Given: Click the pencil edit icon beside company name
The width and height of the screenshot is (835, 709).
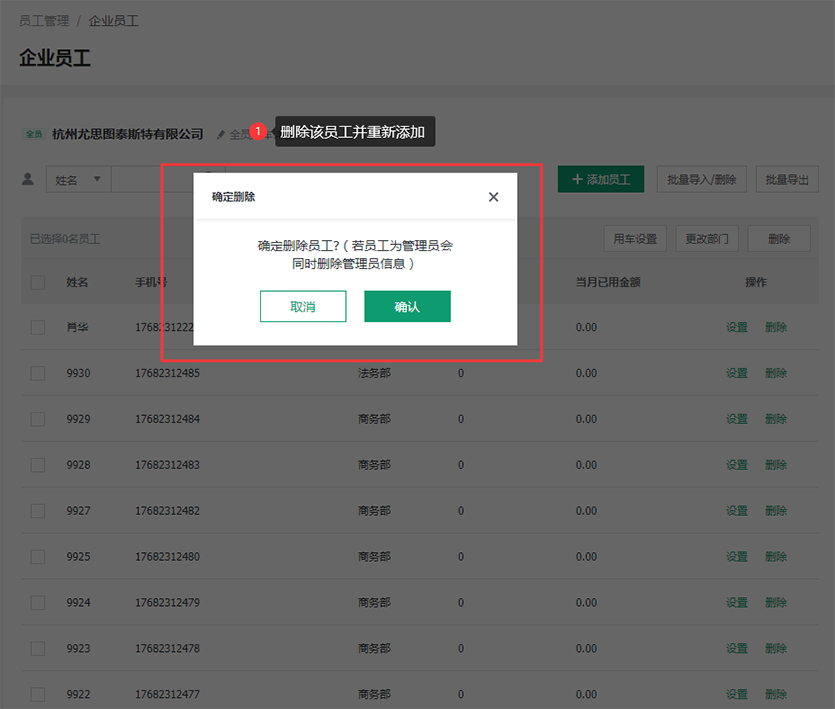Looking at the screenshot, I should 221,134.
